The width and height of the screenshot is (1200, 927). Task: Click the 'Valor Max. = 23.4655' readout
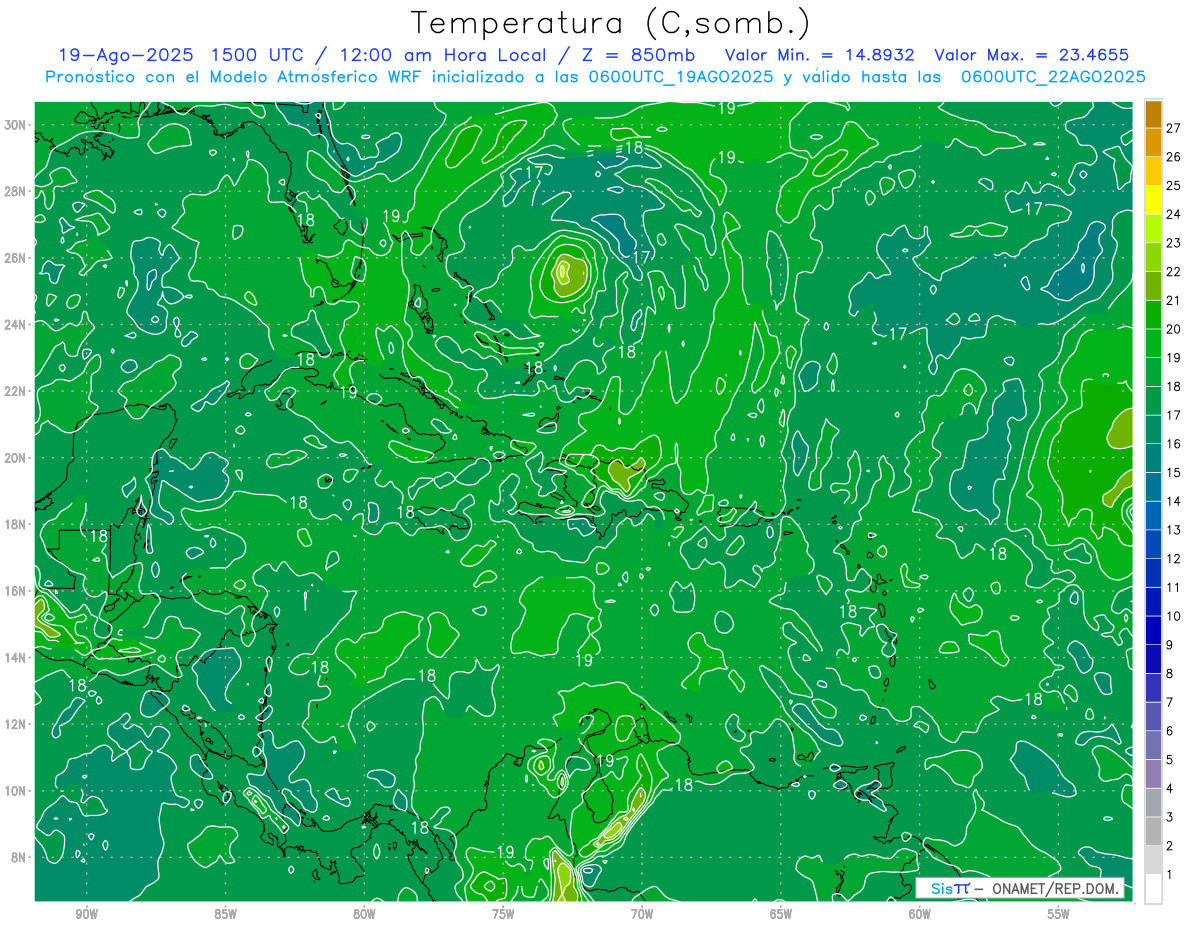[1031, 55]
